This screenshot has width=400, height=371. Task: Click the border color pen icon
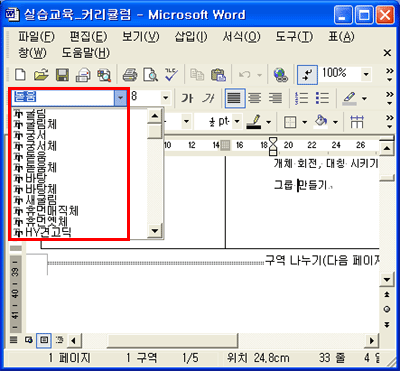[254, 122]
